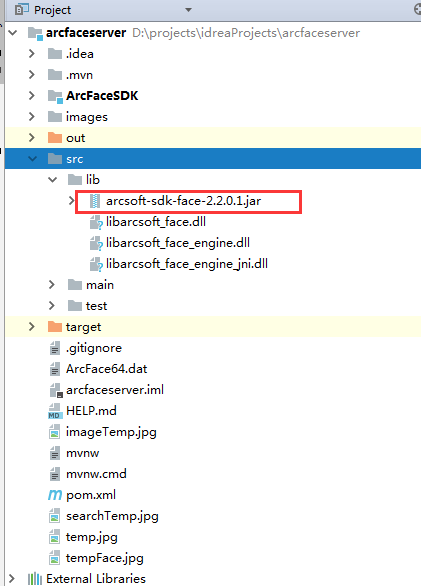Viewport: 421px width, 586px height.
Task: Expand the out folder
Action: tap(32, 138)
